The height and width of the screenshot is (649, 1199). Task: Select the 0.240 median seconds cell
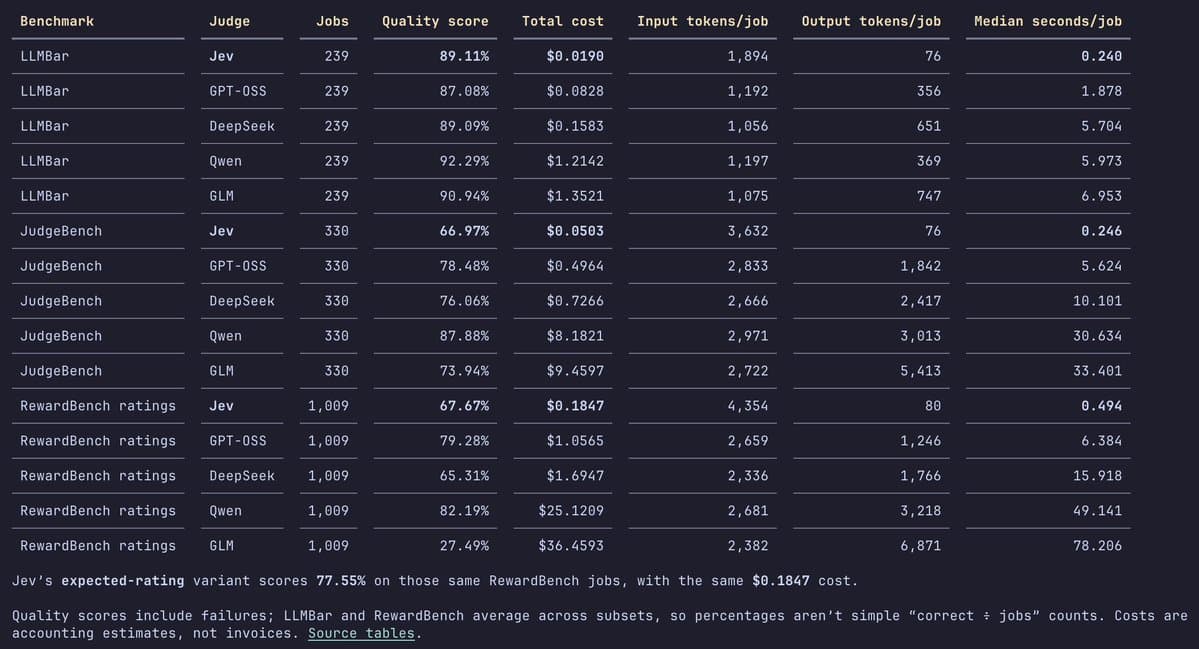coord(1102,56)
